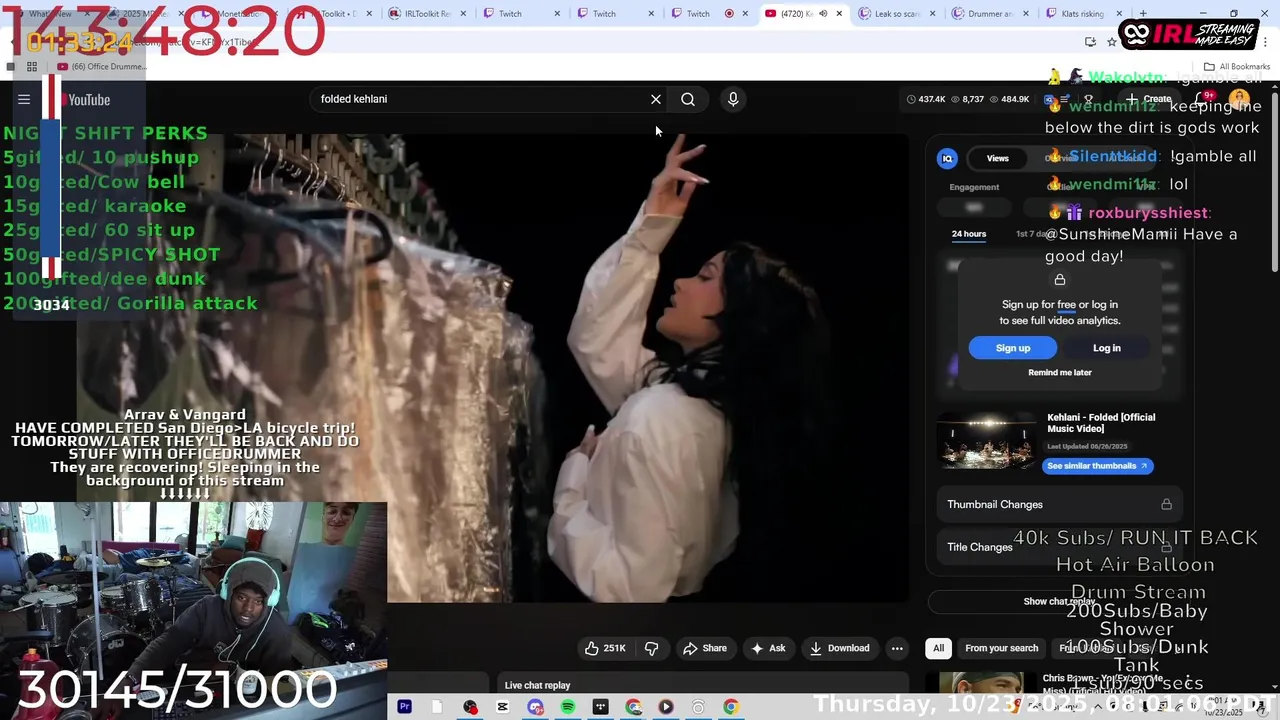Open the account avatar menu
Viewport: 1280px width, 720px height.
tap(1240, 99)
